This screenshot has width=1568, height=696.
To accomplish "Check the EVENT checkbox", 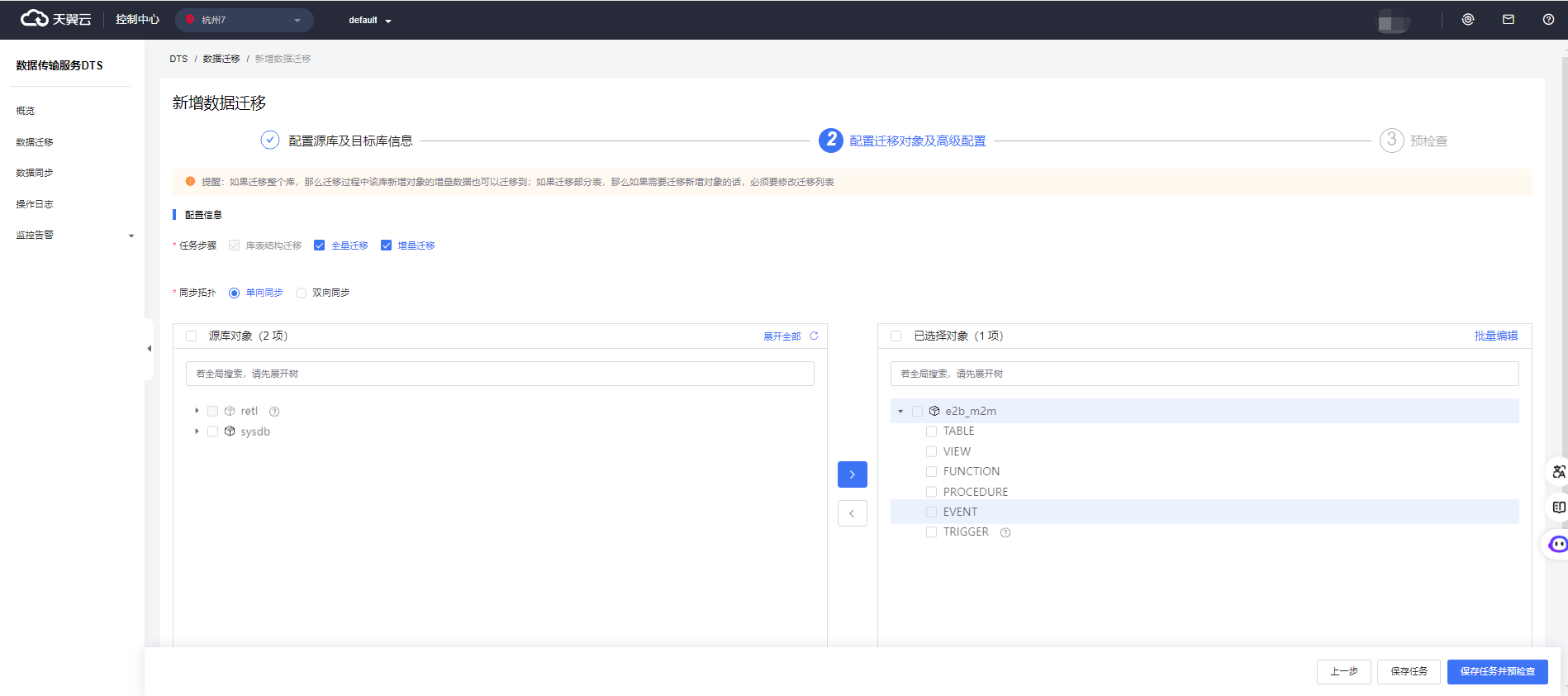I will point(932,512).
